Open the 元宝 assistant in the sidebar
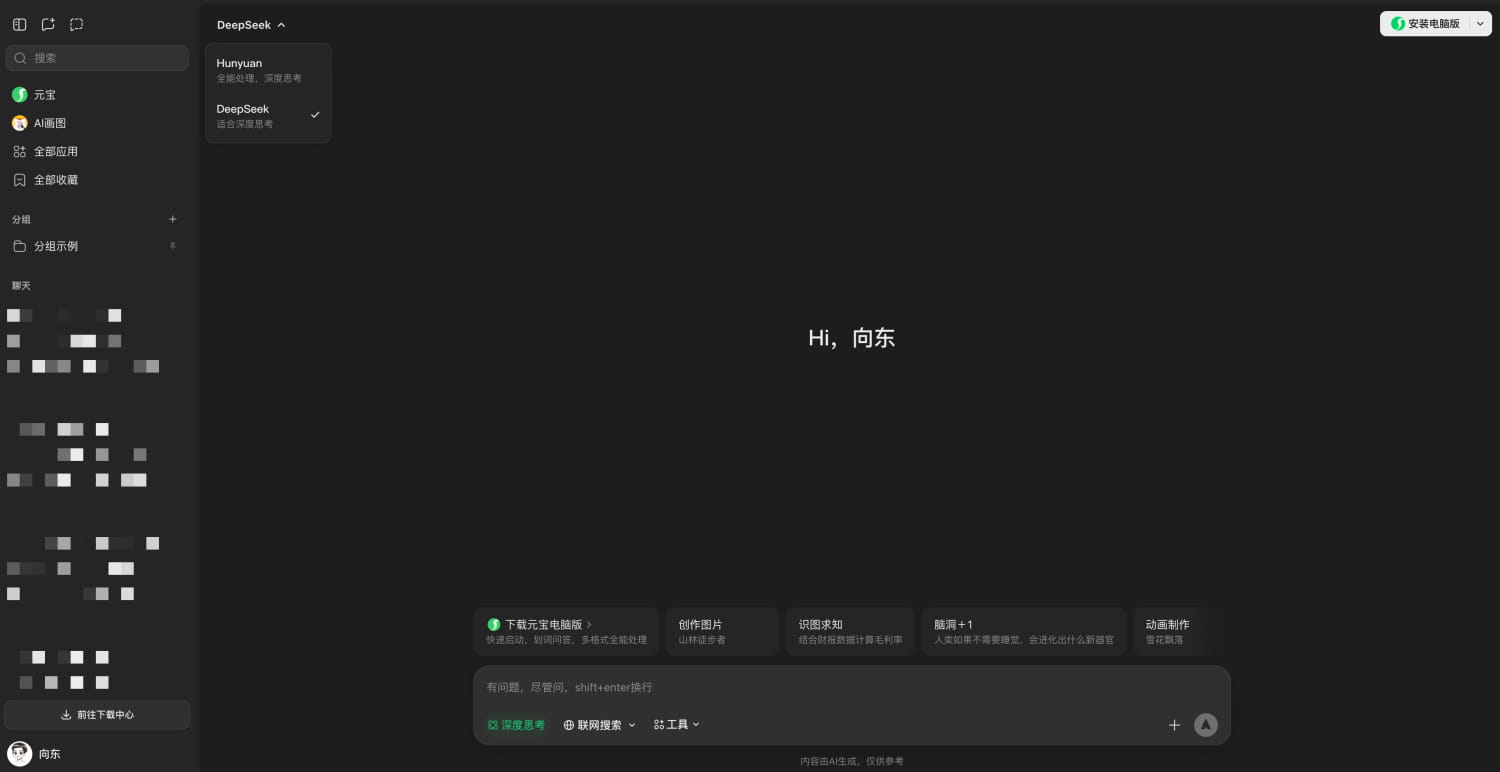The width and height of the screenshot is (1500, 772). [x=45, y=95]
